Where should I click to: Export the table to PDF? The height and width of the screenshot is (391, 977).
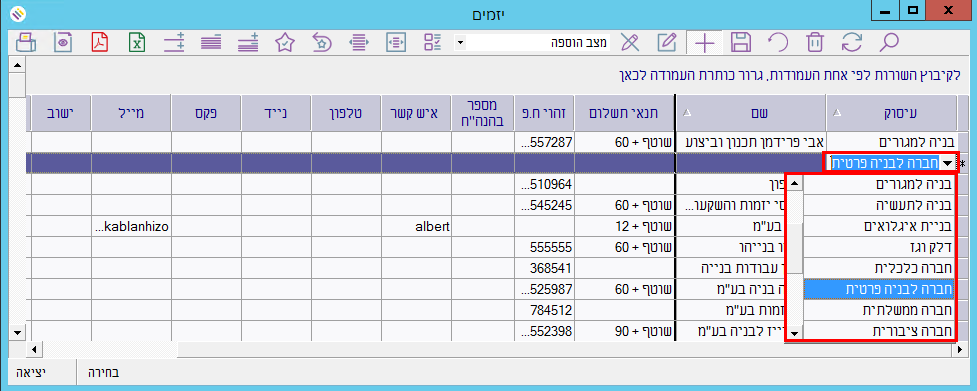100,42
